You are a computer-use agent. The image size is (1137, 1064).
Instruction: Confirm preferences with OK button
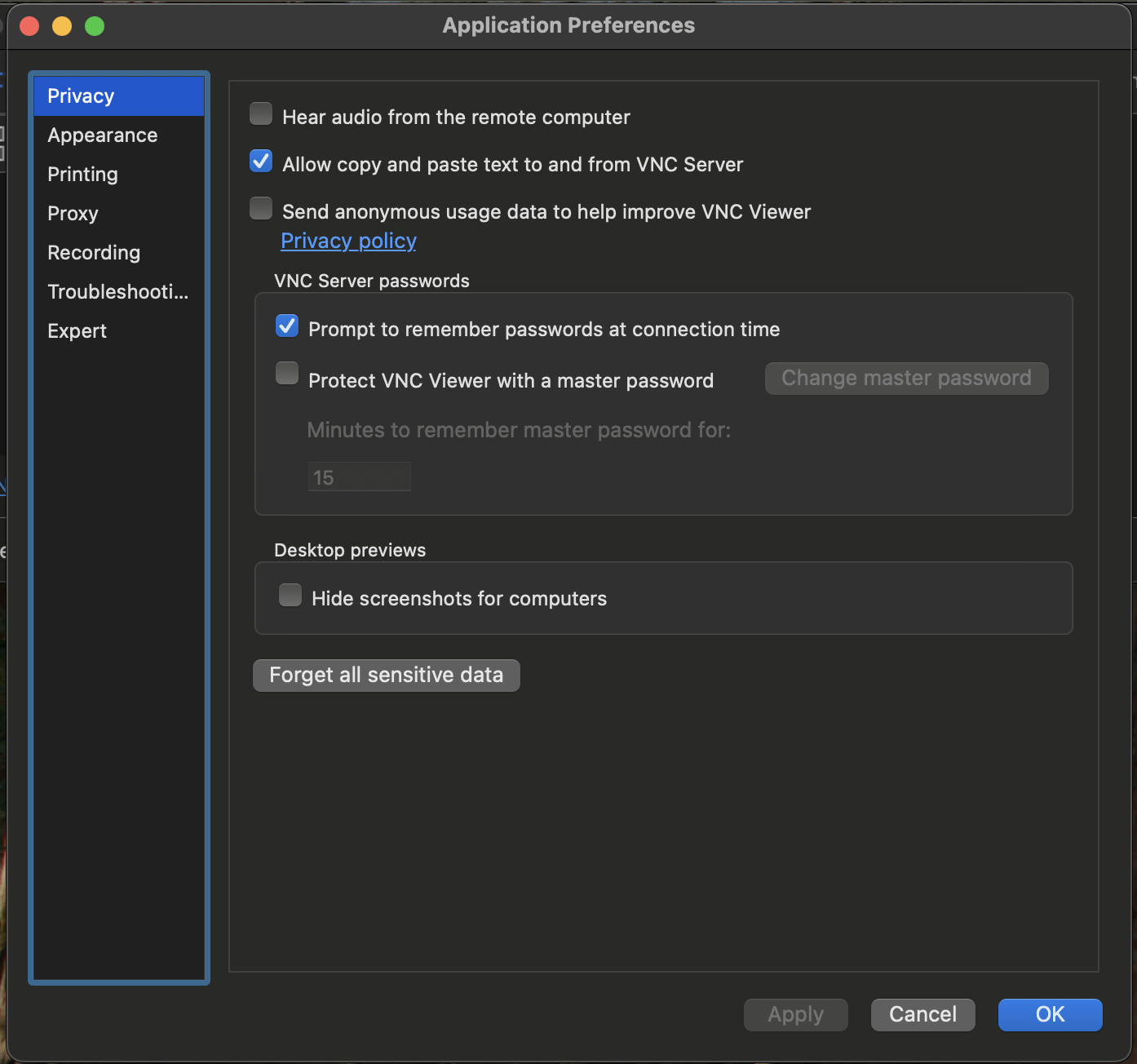[x=1050, y=1014]
